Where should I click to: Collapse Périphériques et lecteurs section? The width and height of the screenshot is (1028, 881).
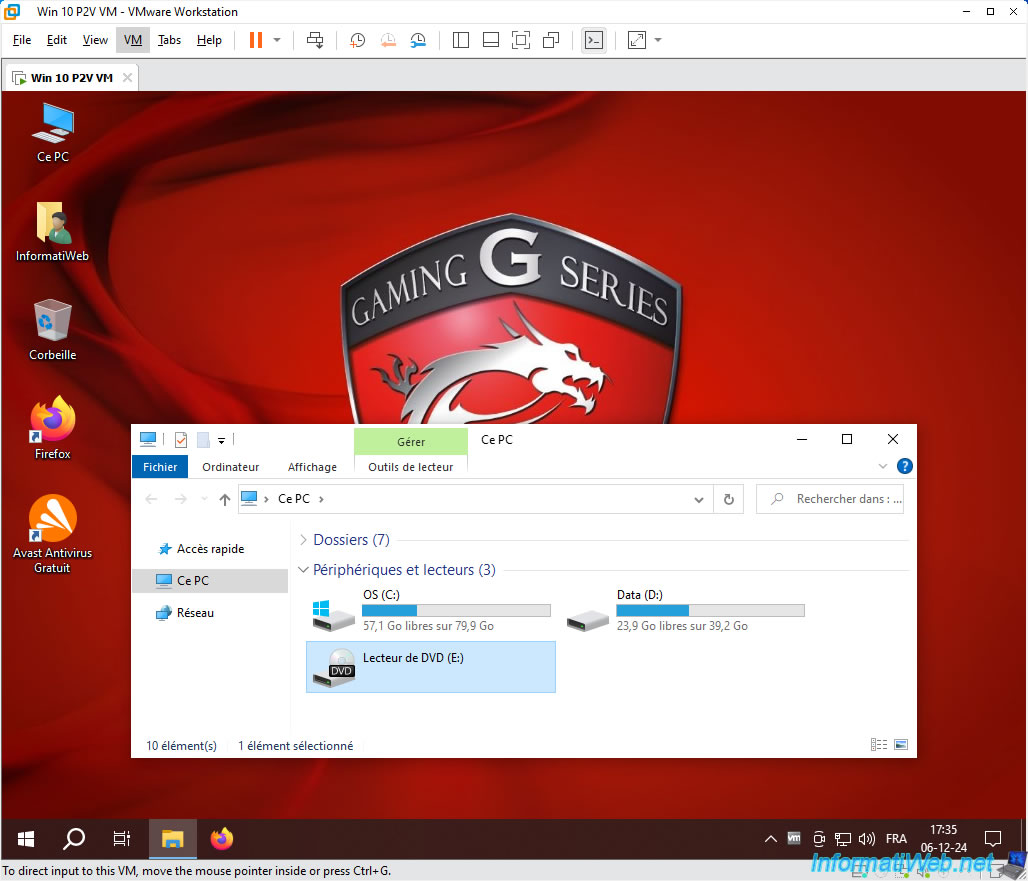click(303, 570)
